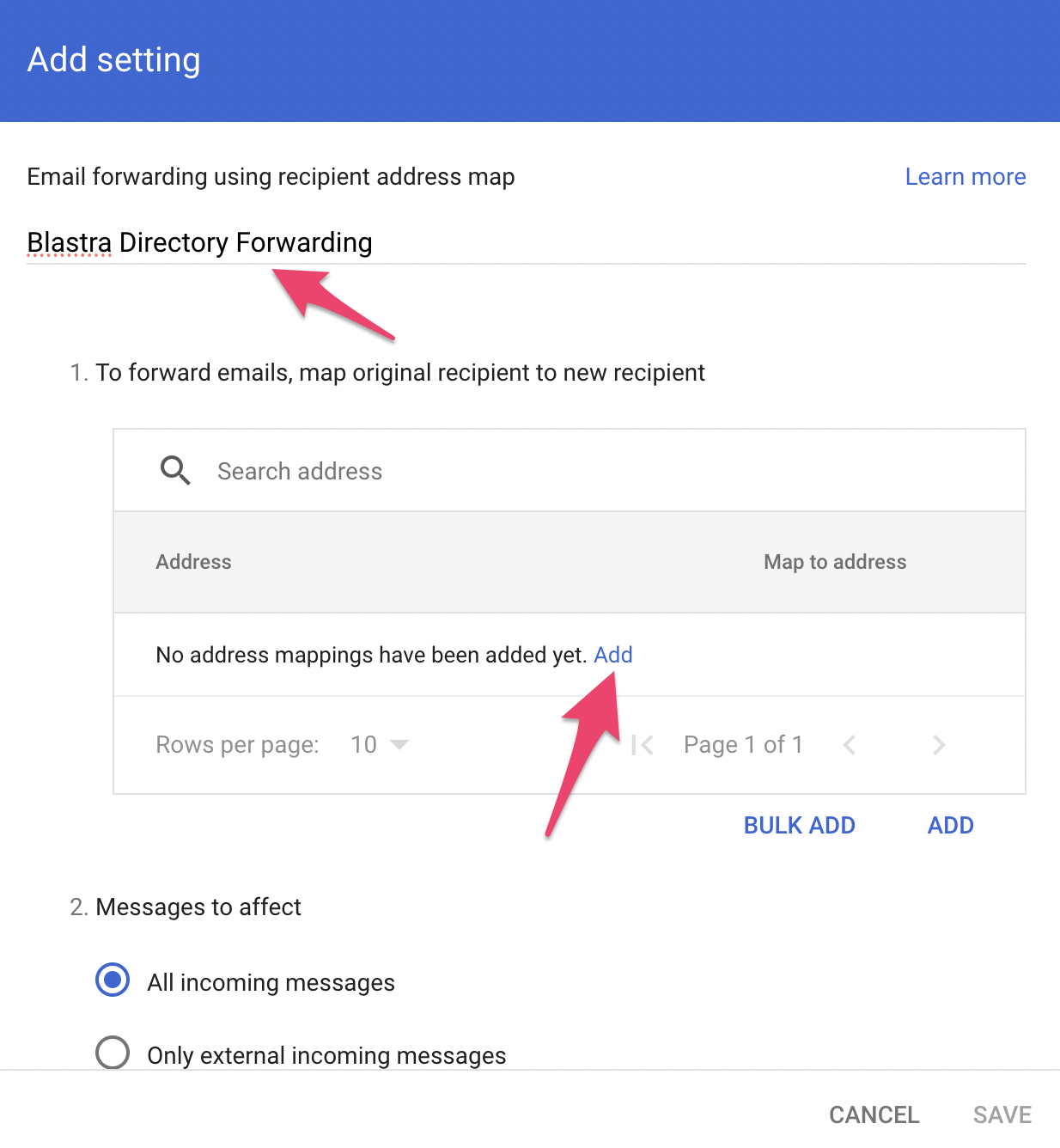
Task: Click previous page chevron
Action: click(x=850, y=745)
